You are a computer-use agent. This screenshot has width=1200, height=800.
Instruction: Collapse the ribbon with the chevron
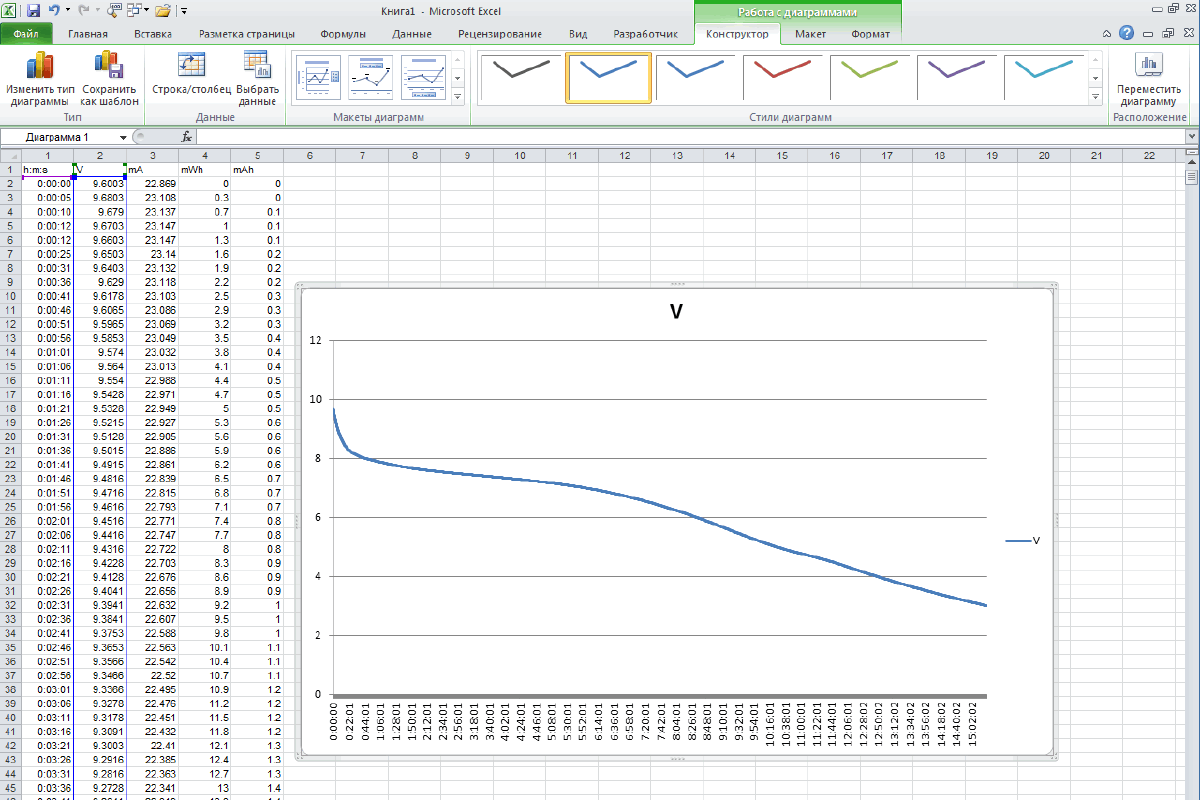pos(1105,32)
